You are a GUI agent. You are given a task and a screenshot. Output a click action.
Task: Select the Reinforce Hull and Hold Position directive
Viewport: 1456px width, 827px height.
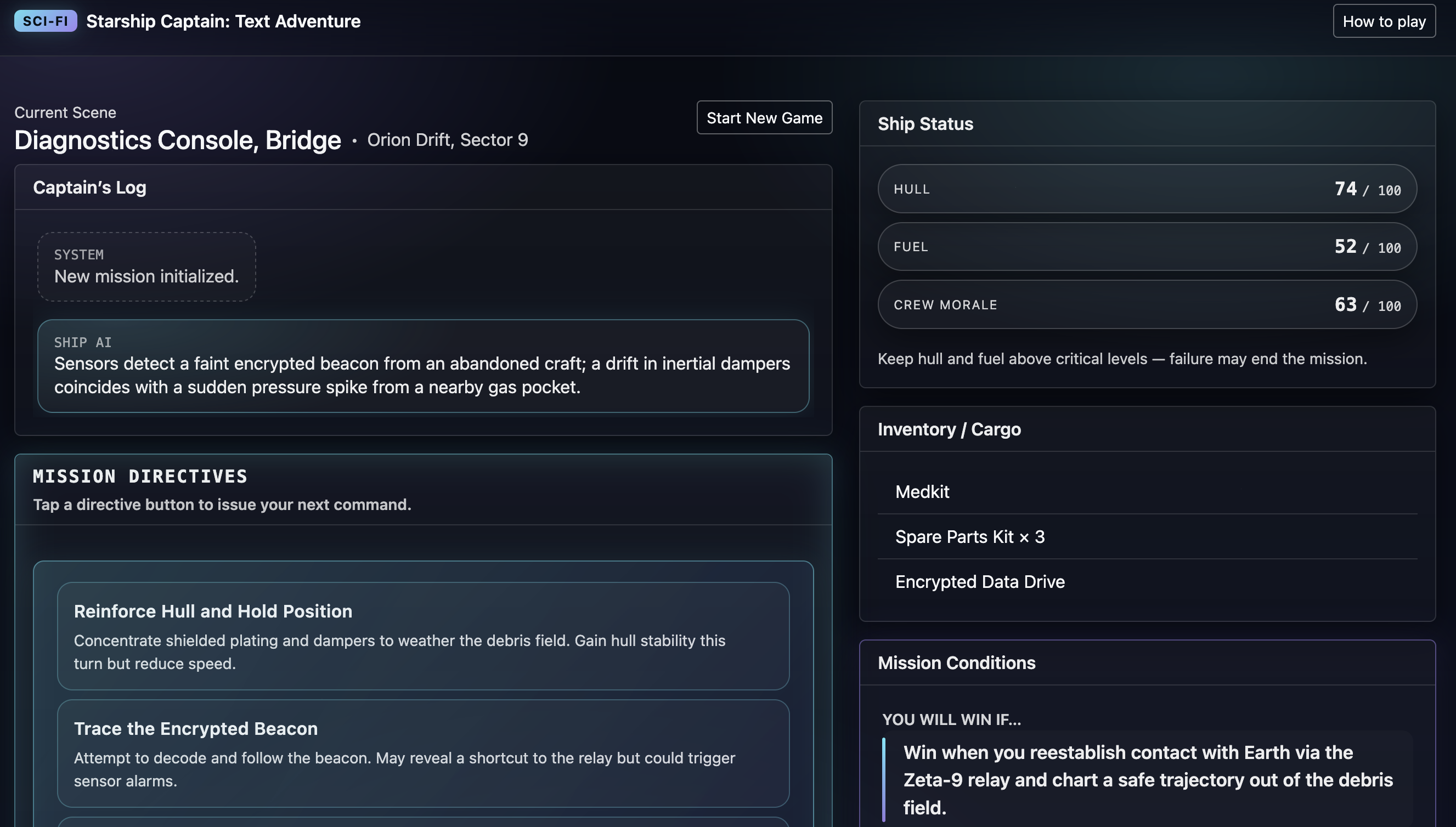tap(423, 636)
